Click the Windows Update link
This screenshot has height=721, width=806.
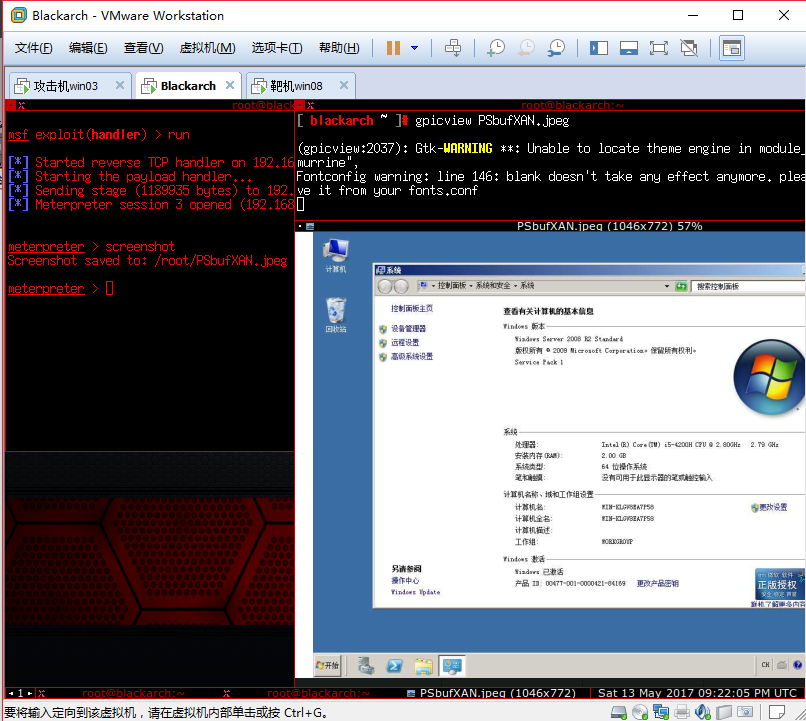(x=415, y=592)
